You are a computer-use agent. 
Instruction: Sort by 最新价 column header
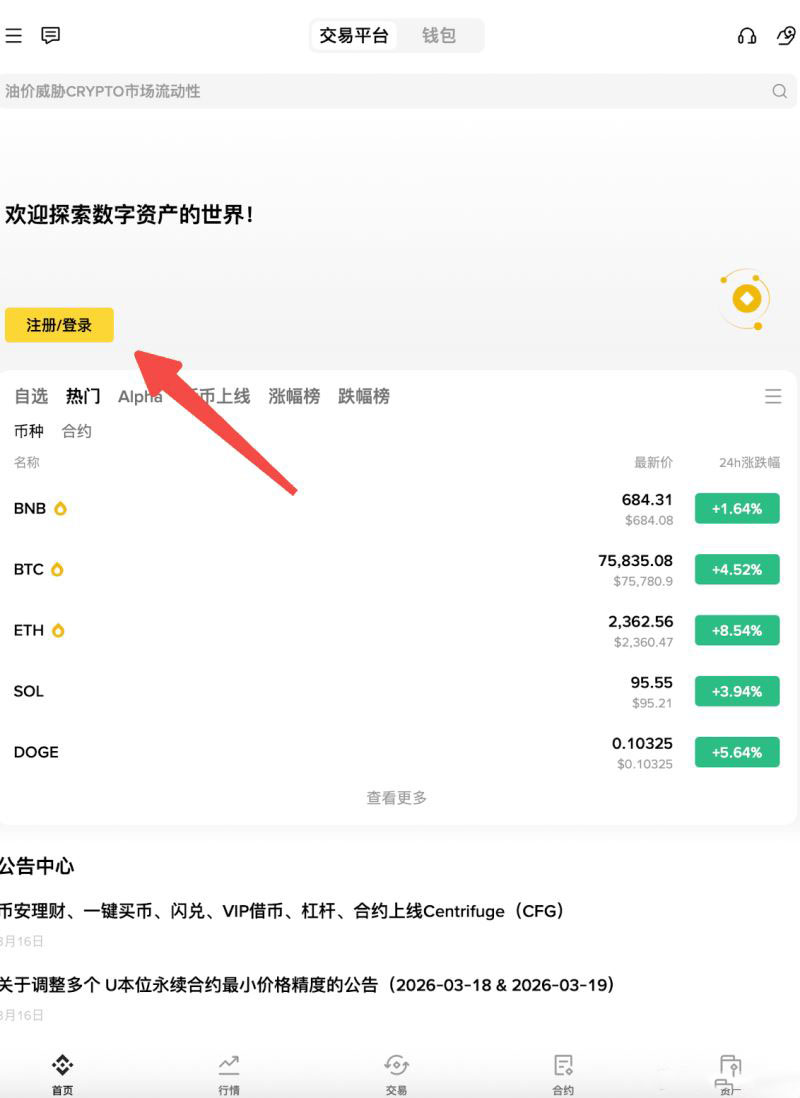coord(653,463)
